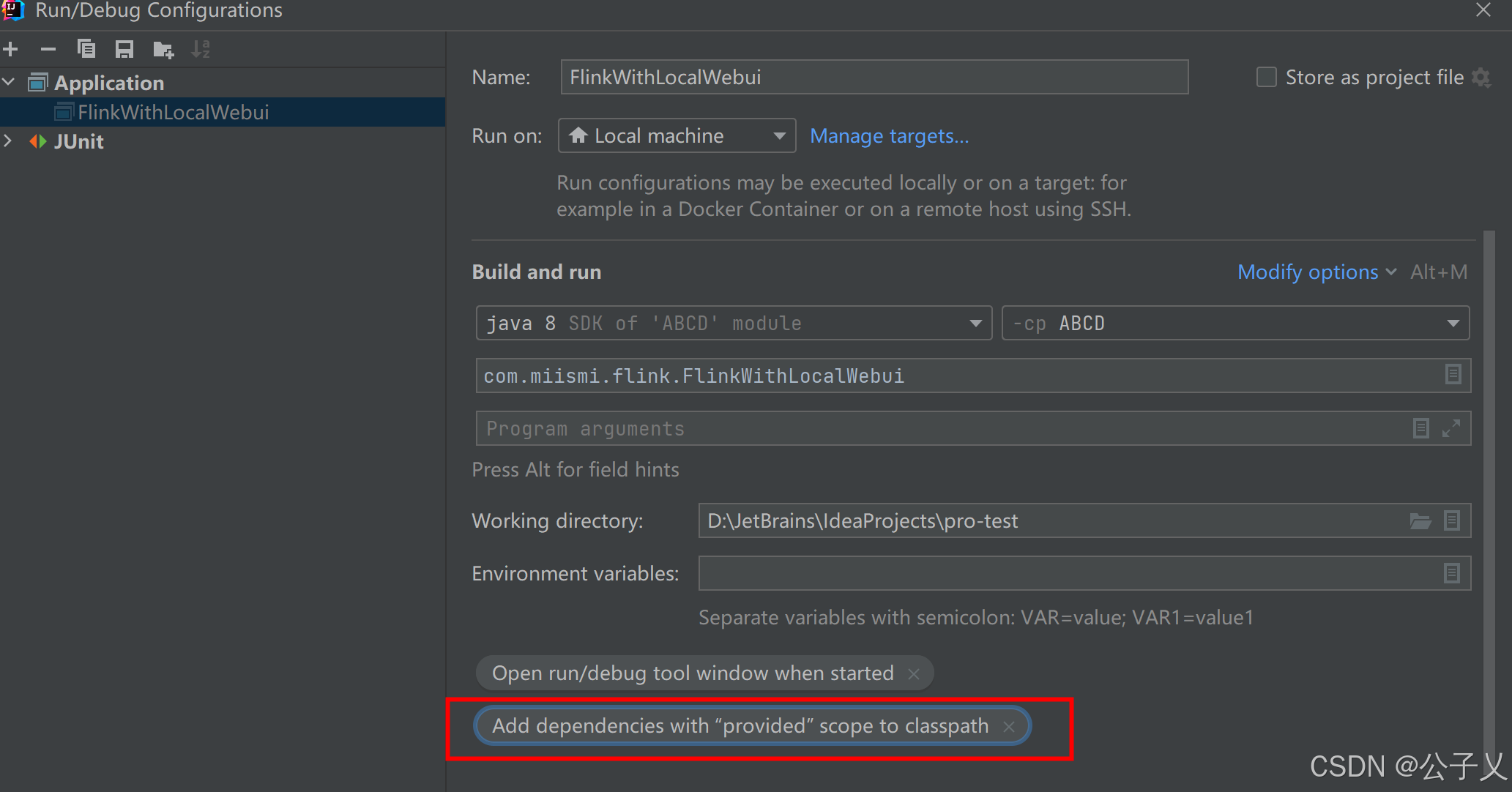Click the Add New Configuration plus icon

11,50
